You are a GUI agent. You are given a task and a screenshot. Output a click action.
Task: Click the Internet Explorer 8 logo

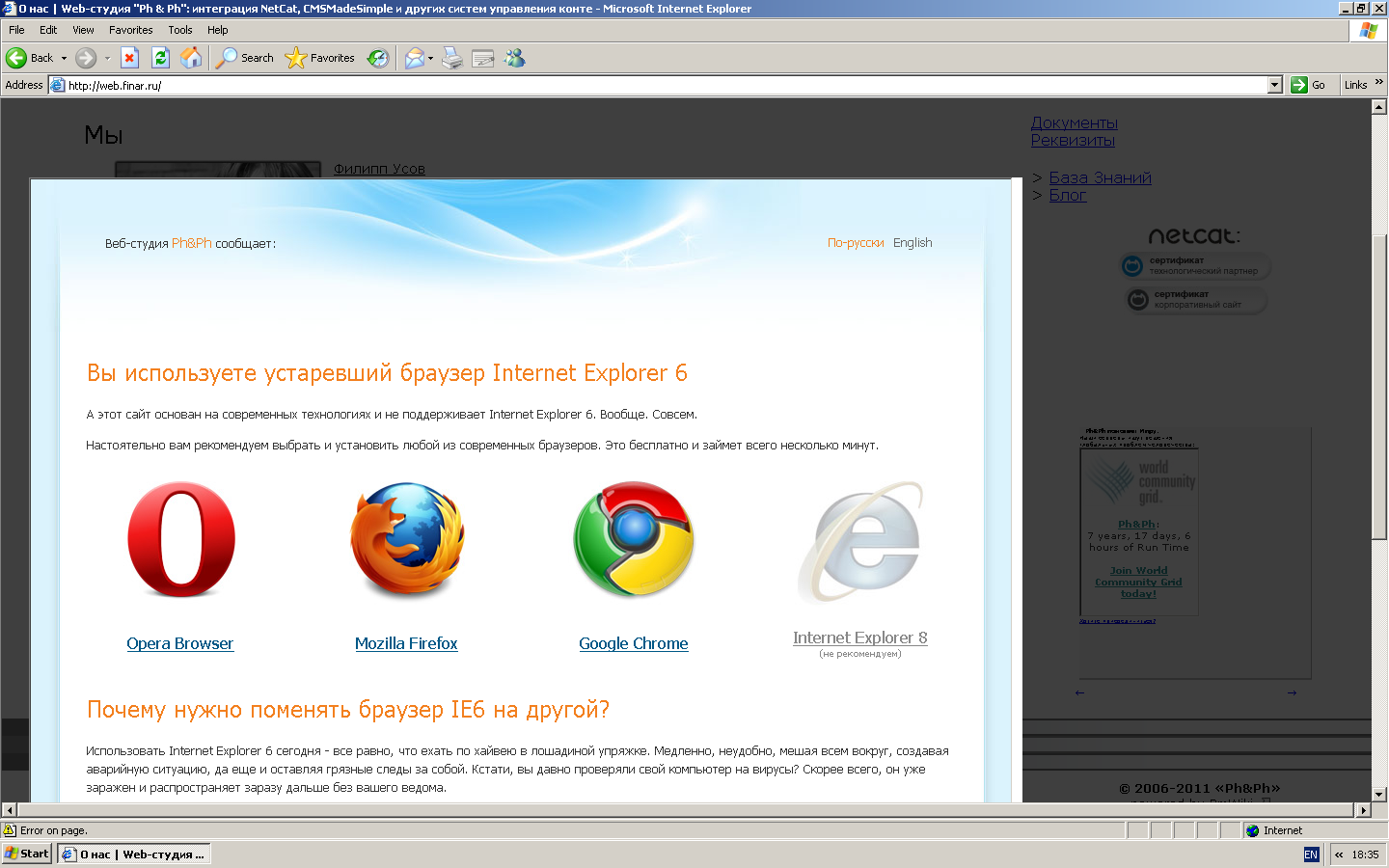point(860,541)
